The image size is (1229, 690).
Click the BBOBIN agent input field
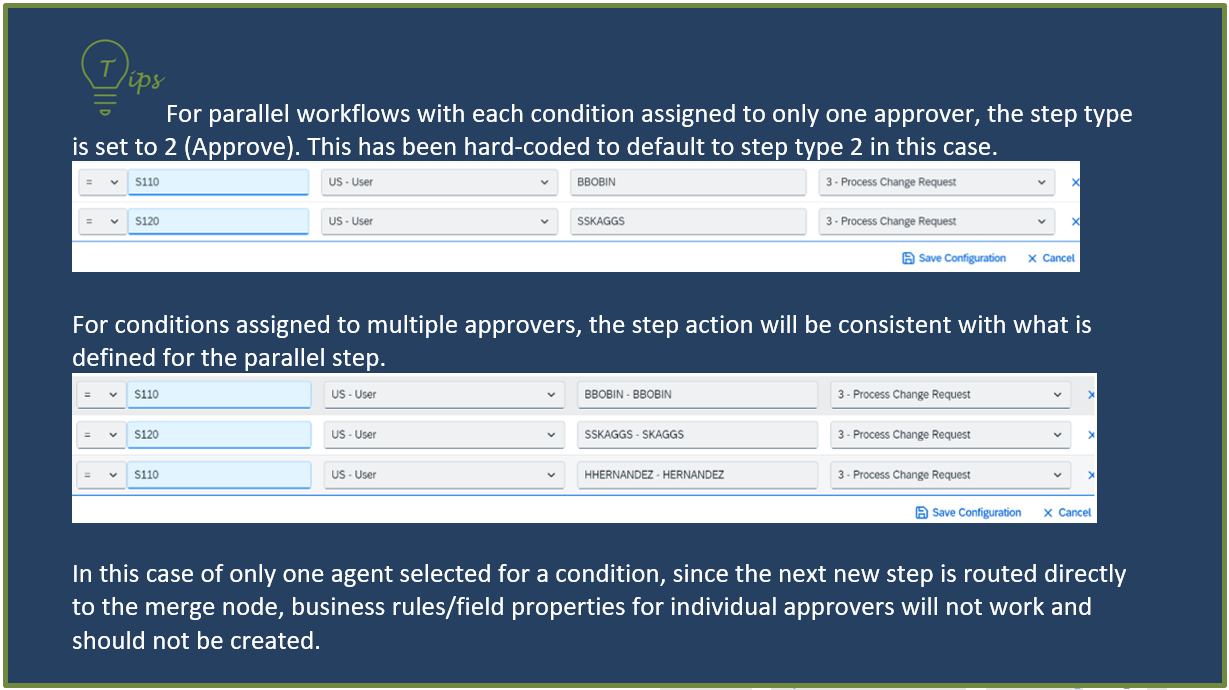tap(687, 182)
